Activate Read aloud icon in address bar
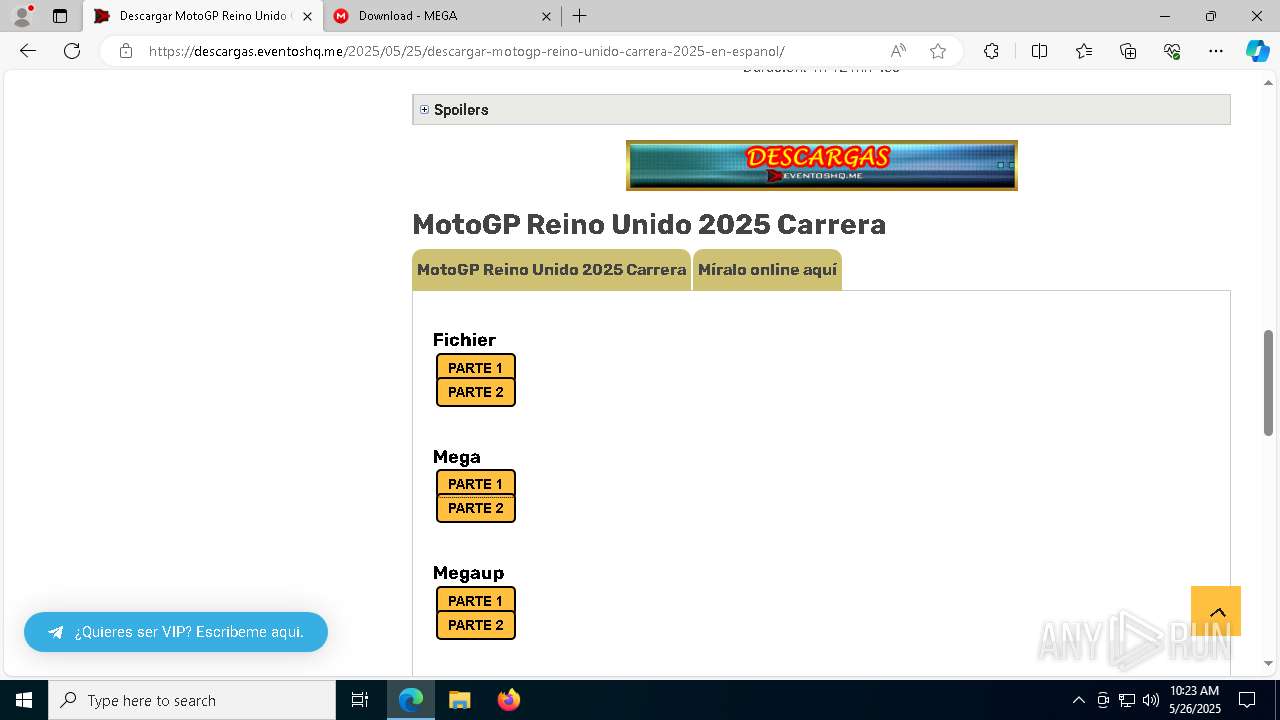The width and height of the screenshot is (1280, 720). pos(898,51)
